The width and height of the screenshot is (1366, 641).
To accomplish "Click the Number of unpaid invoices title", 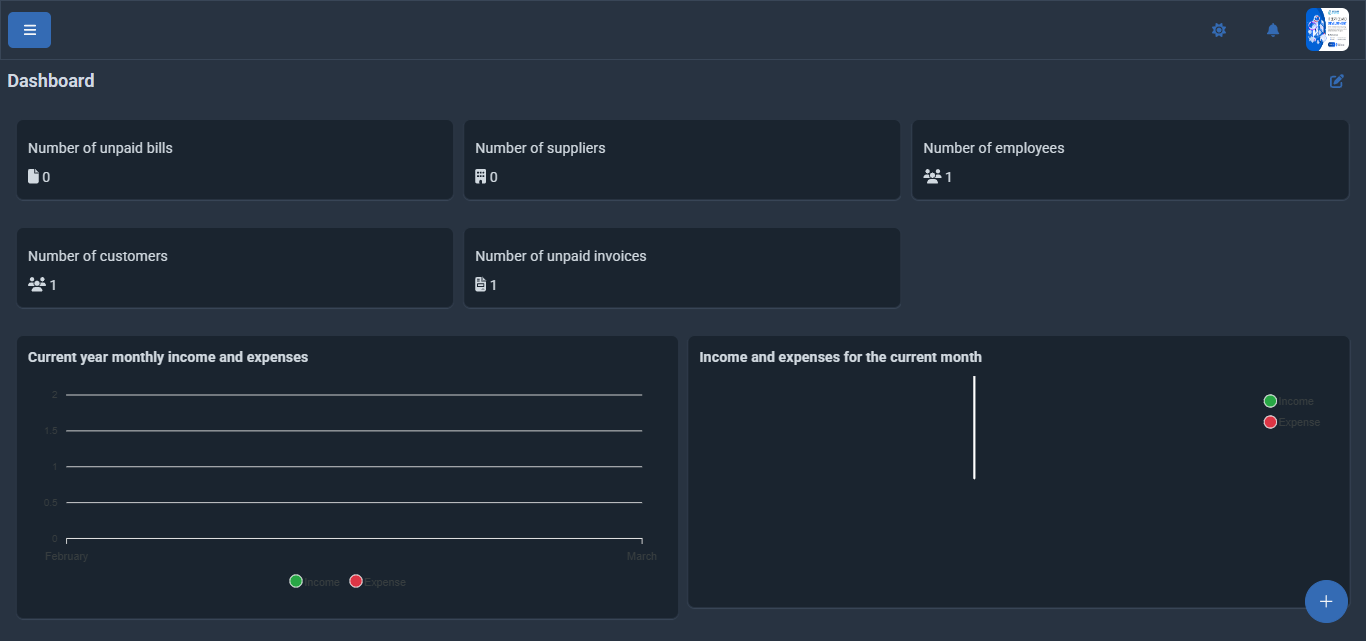I will coord(560,256).
